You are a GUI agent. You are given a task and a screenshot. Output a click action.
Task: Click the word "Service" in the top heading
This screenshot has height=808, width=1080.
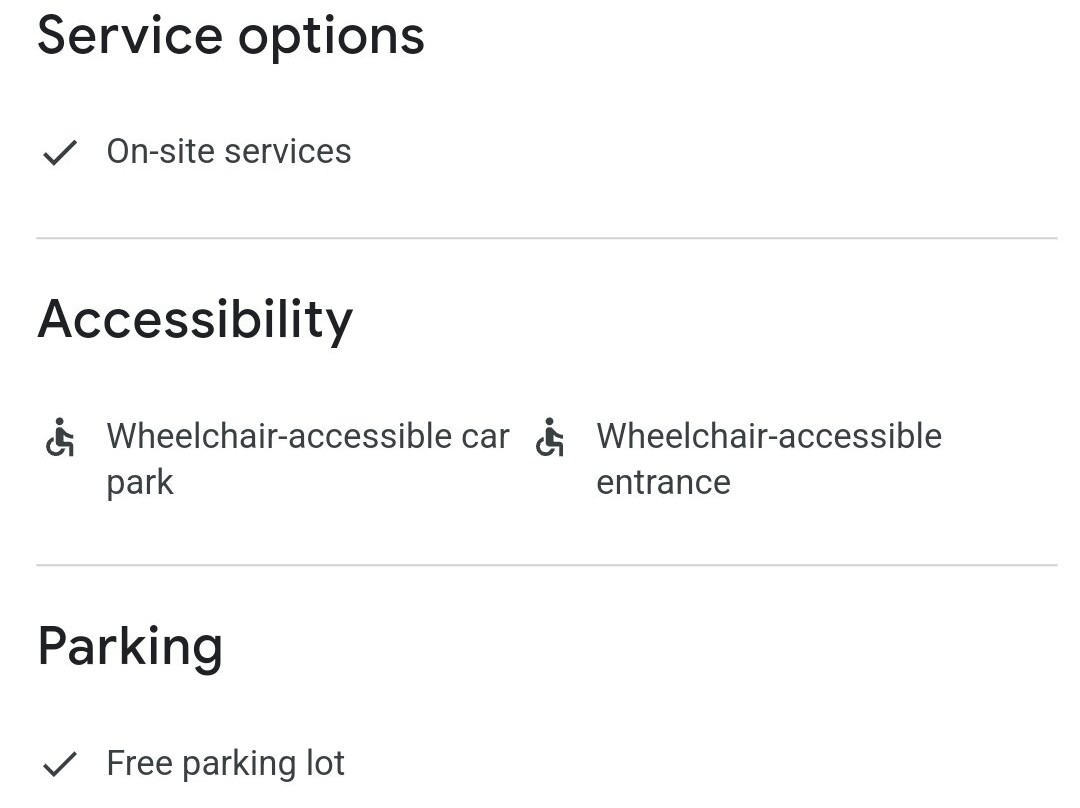130,36
